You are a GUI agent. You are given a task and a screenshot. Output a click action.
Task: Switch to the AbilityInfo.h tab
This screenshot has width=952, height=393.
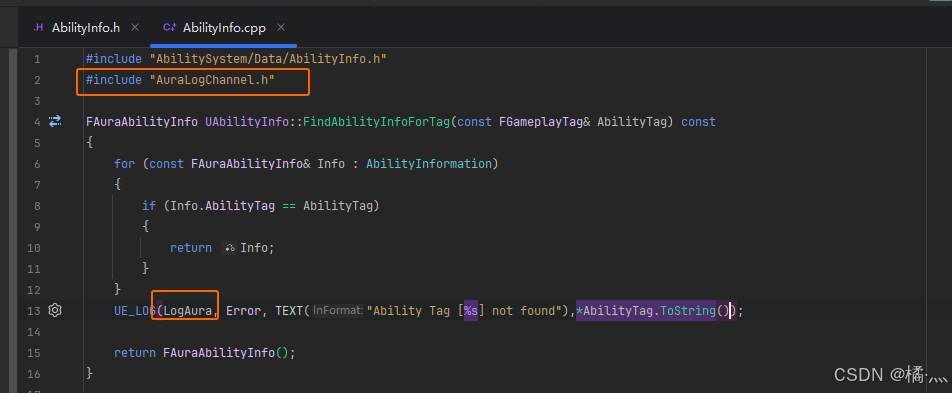[86, 28]
